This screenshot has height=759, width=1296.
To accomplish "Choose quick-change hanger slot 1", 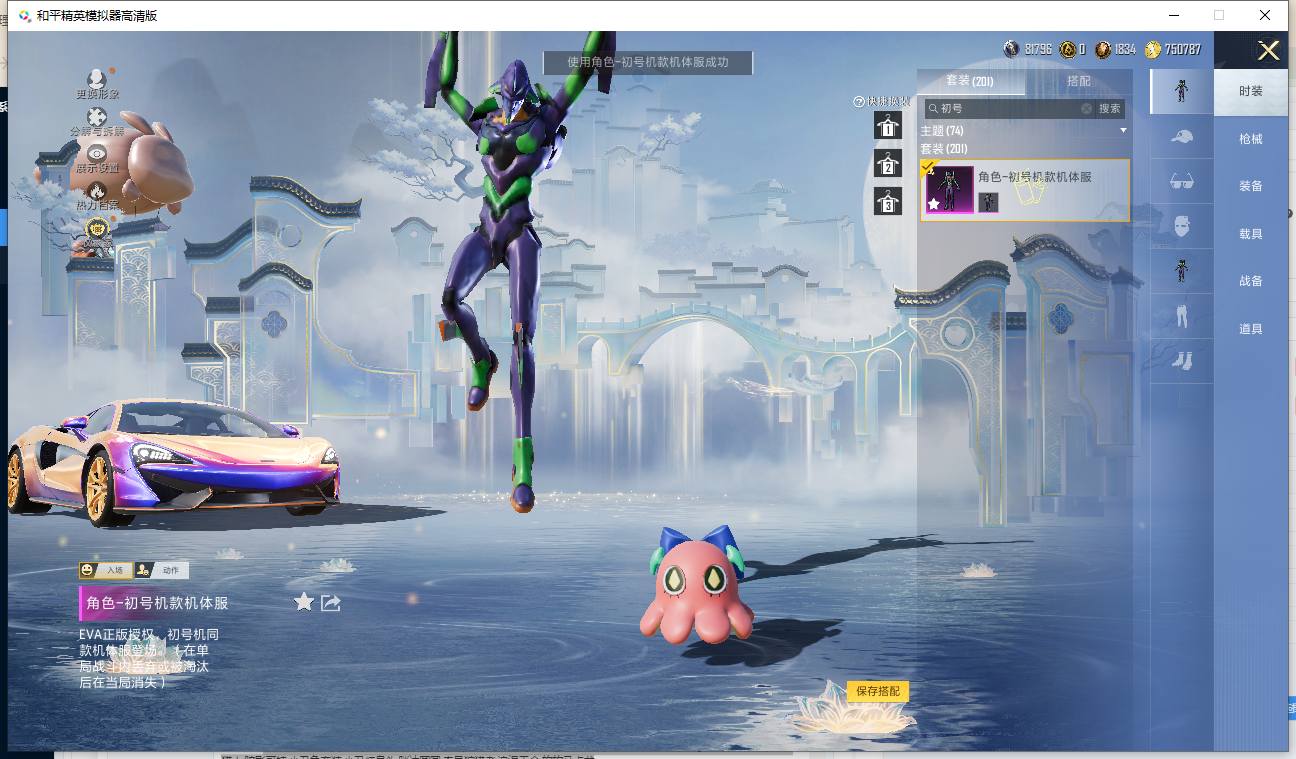I will (x=887, y=126).
